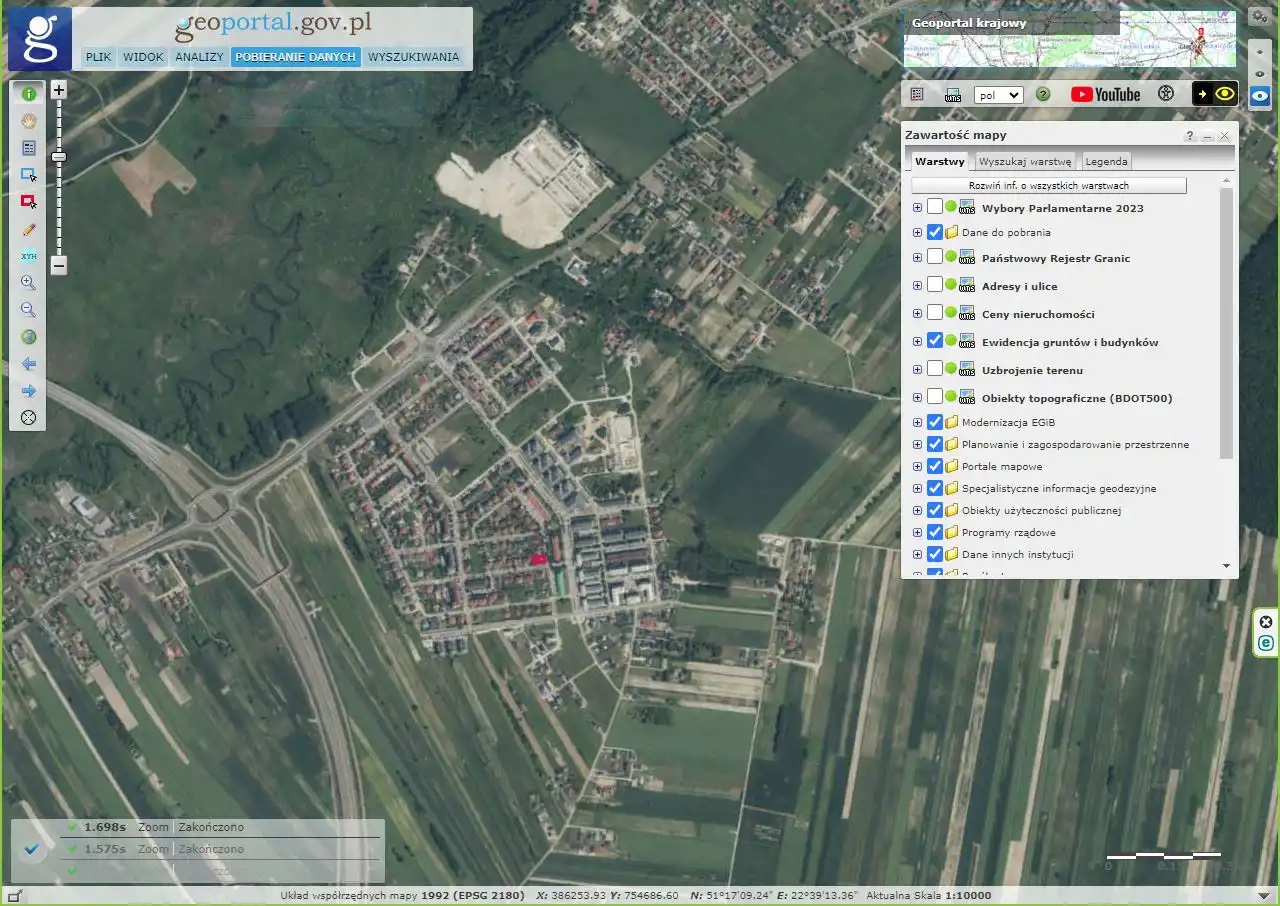The width and height of the screenshot is (1280, 906).
Task: Click Rozwiń inf. o wszystkich warstwach button
Action: (x=1048, y=186)
